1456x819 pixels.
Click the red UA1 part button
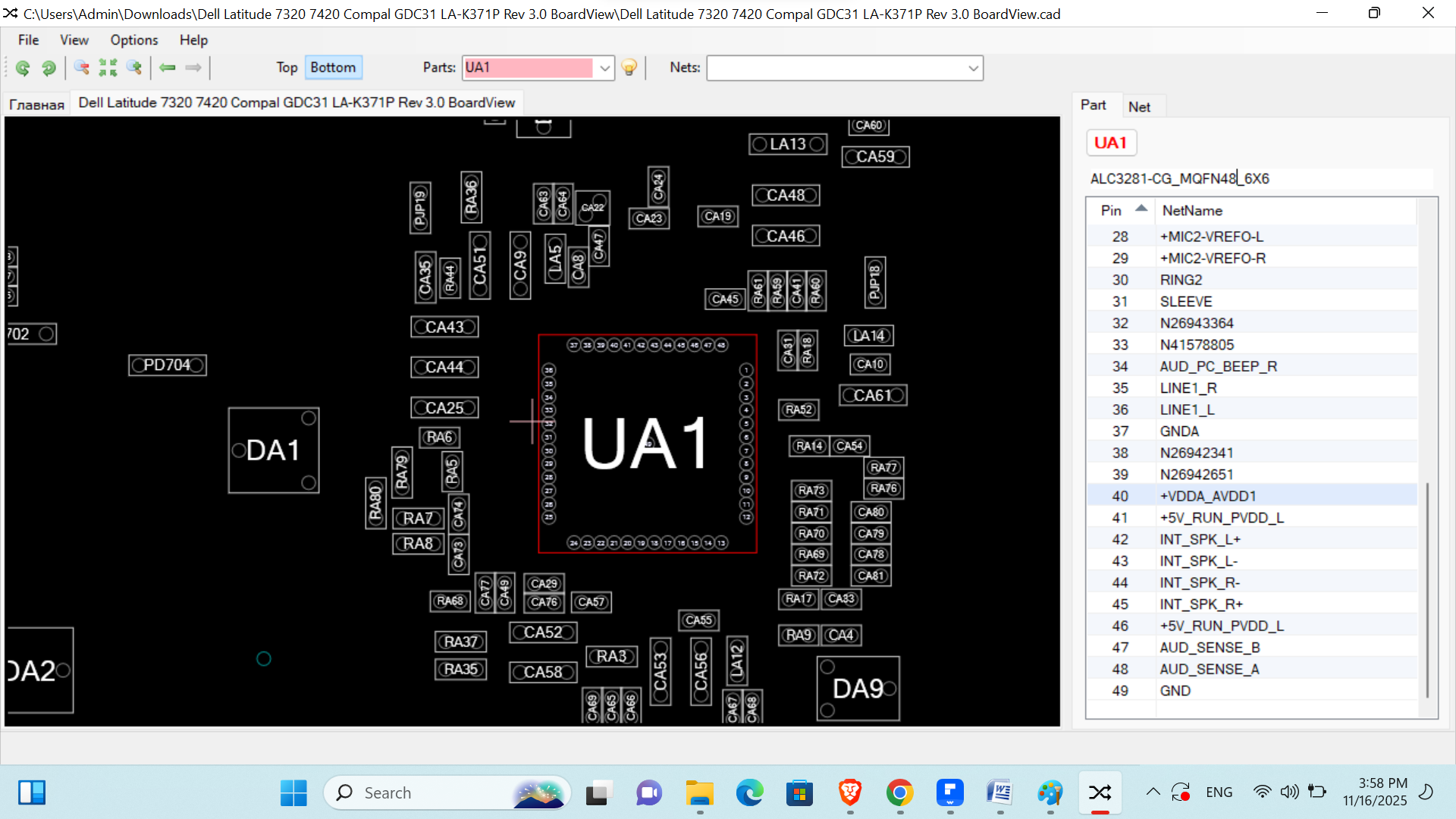click(1110, 143)
